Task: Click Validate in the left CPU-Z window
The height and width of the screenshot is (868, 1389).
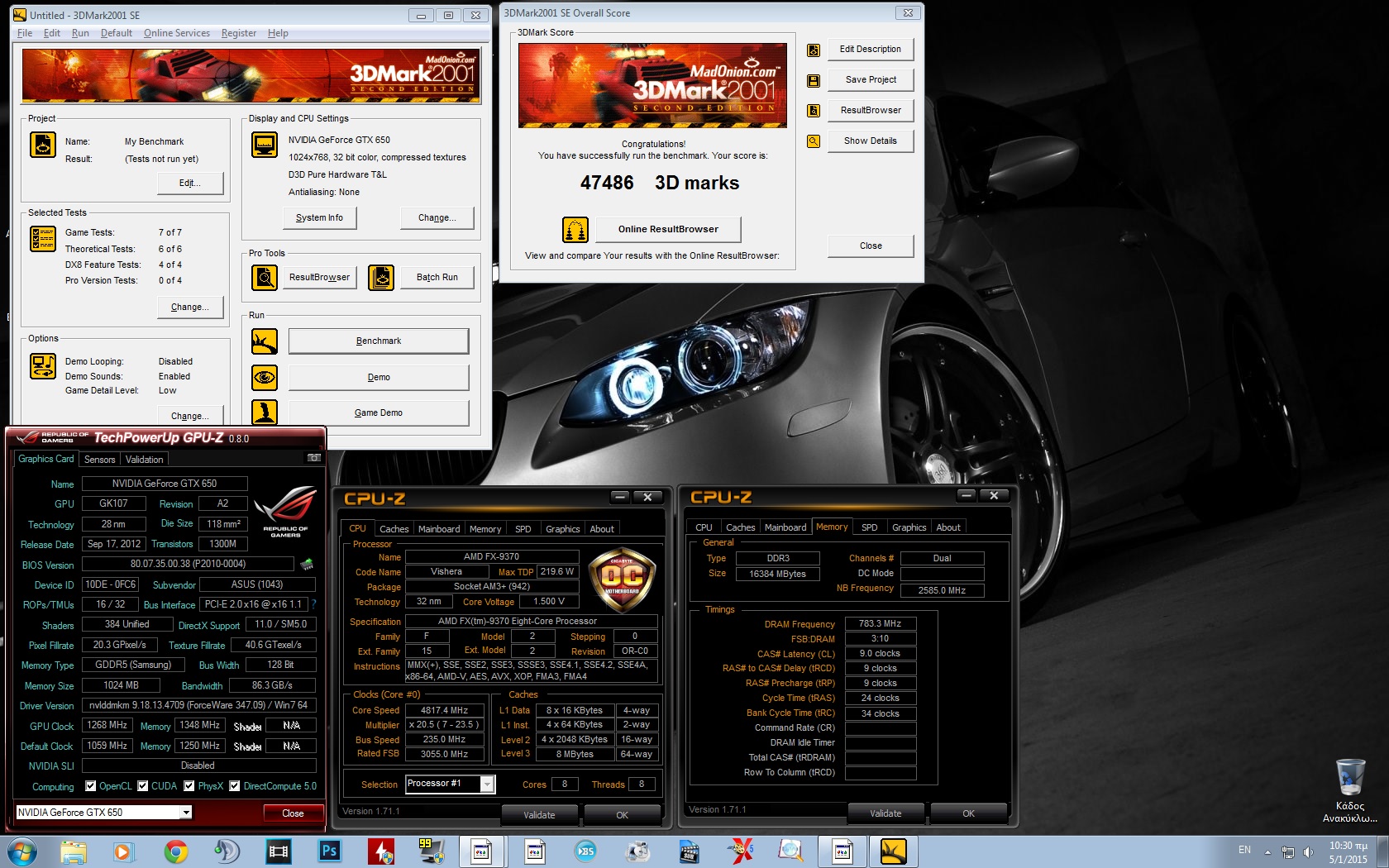Action: [x=539, y=815]
